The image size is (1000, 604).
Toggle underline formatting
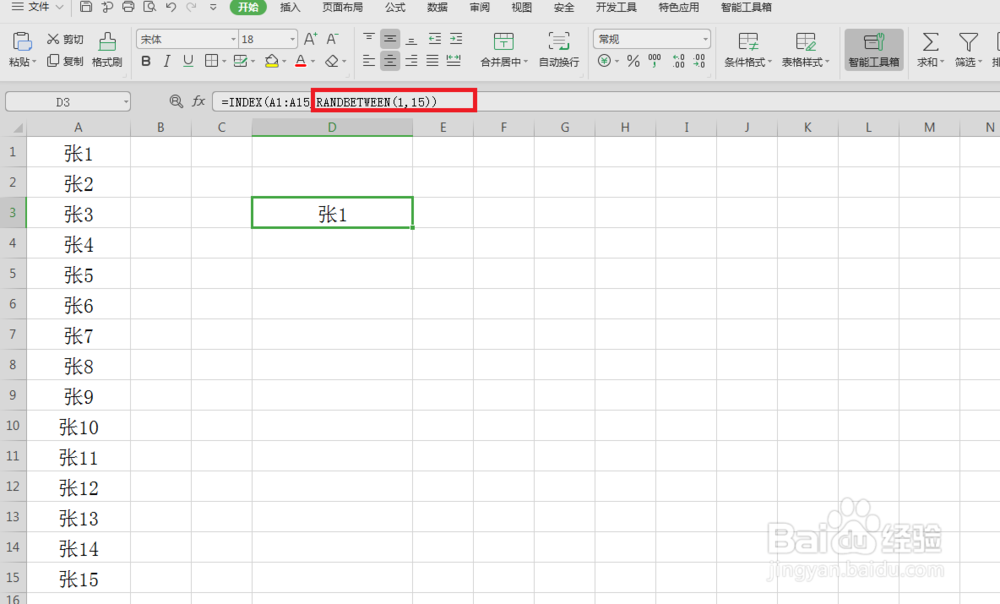click(x=188, y=61)
